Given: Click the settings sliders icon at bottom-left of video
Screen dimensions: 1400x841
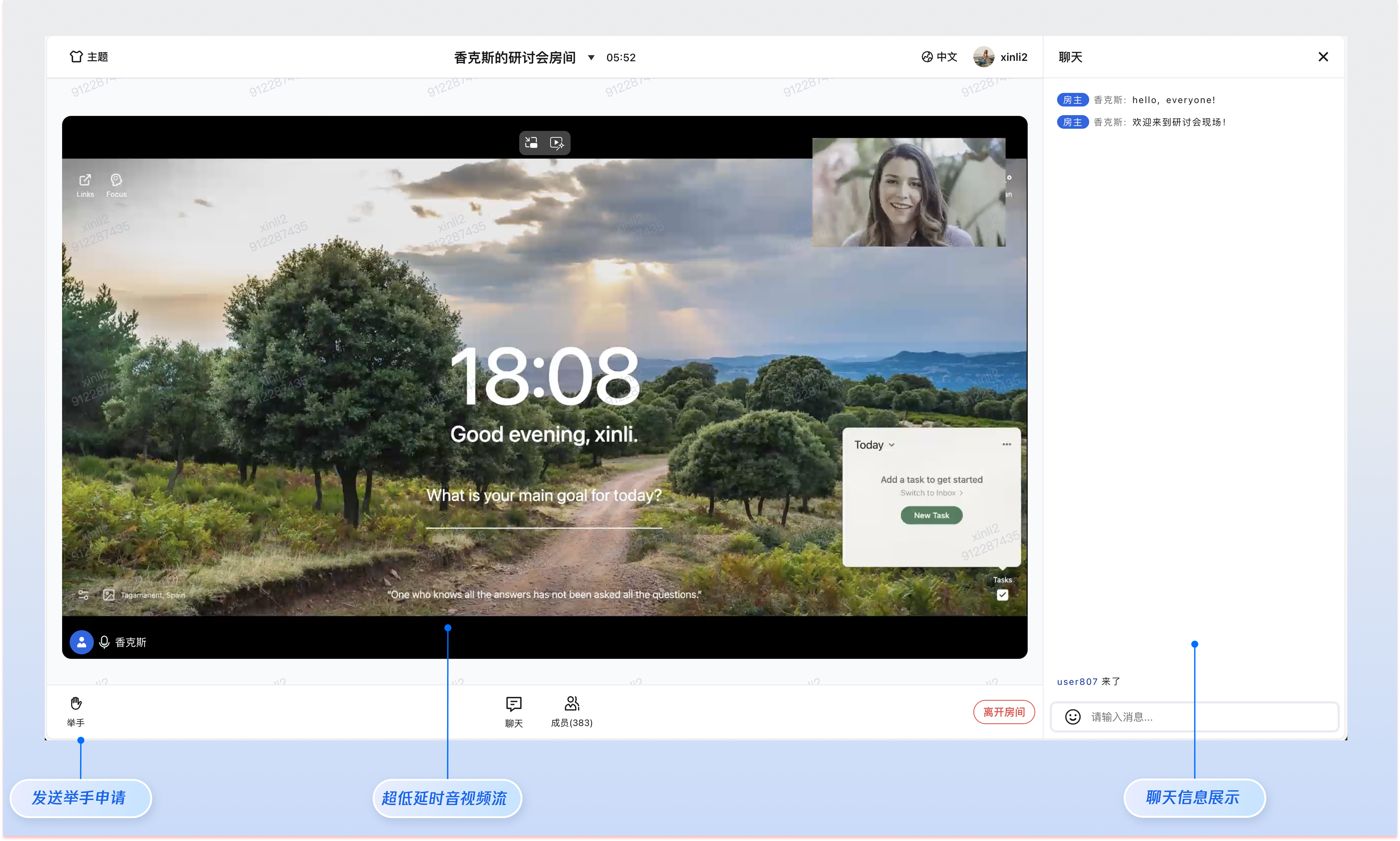Looking at the screenshot, I should [x=83, y=594].
